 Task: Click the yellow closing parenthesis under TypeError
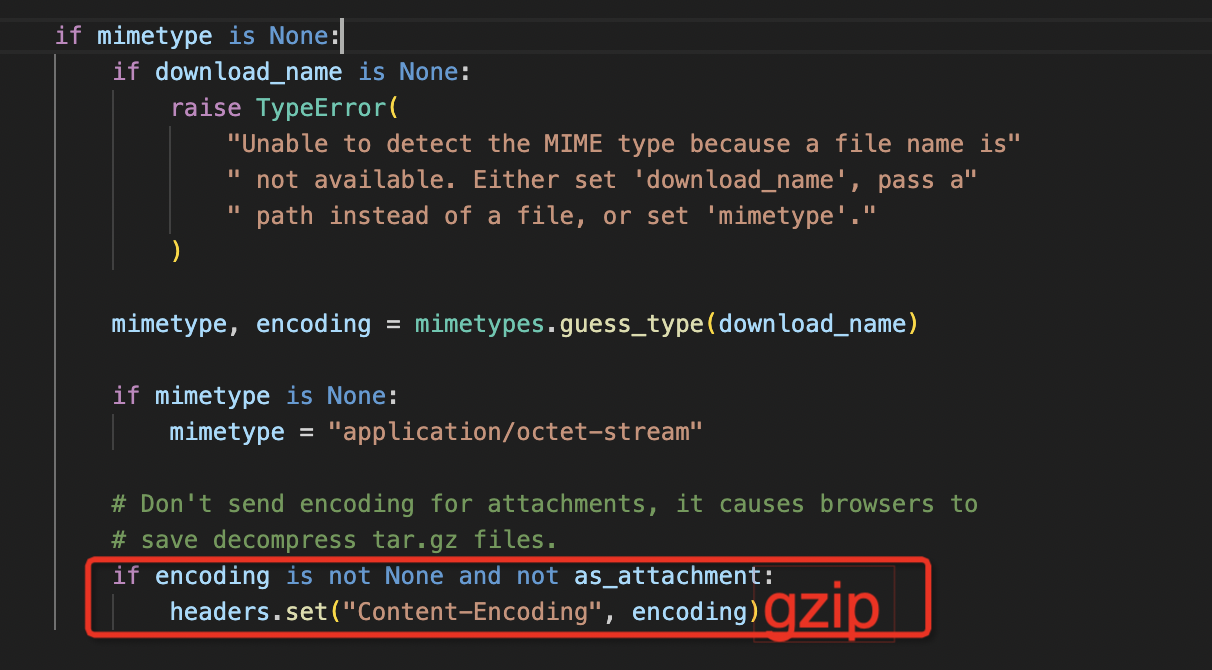[x=176, y=252]
